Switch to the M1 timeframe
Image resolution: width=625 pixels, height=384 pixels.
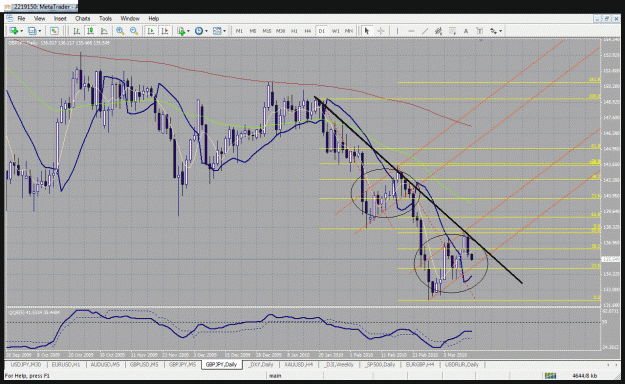(x=239, y=31)
